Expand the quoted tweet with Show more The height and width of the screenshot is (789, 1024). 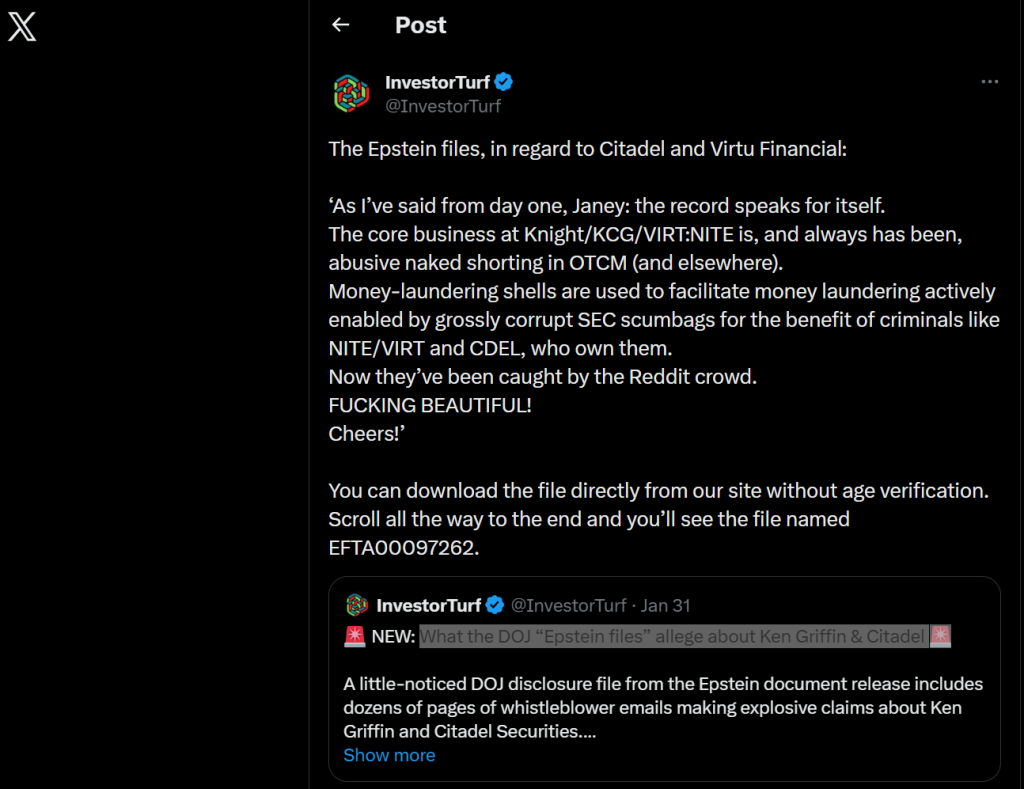389,755
